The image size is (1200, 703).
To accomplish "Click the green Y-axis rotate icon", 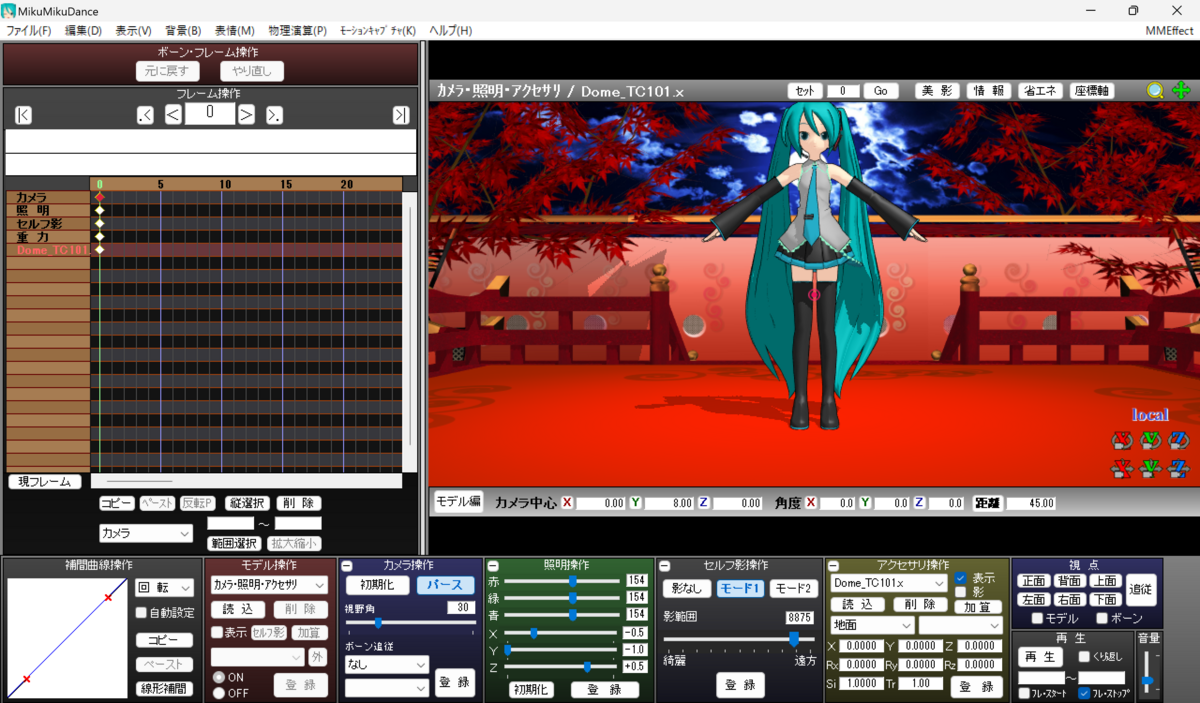I will click(1150, 440).
